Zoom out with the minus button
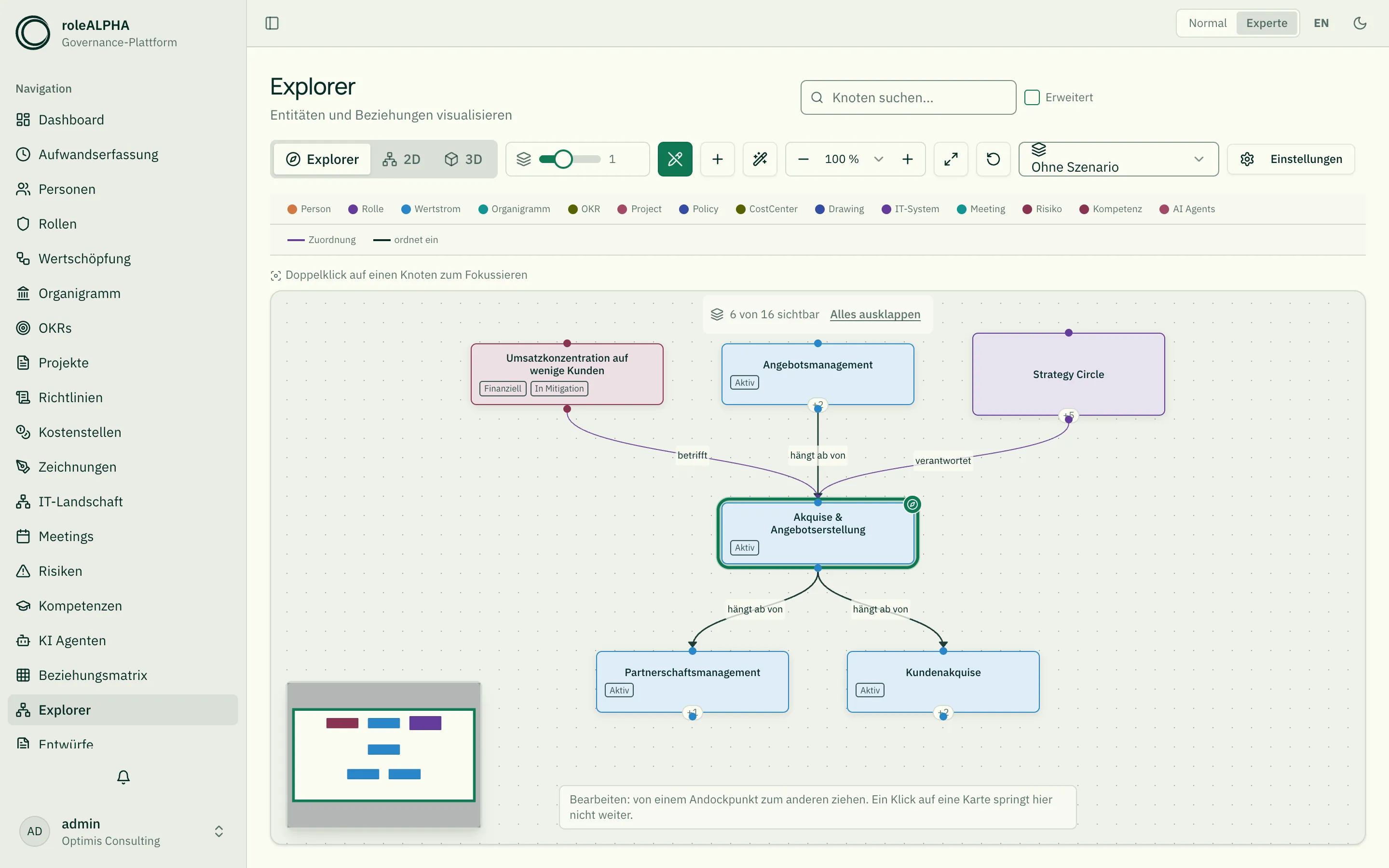This screenshot has width=1389, height=868. (803, 159)
